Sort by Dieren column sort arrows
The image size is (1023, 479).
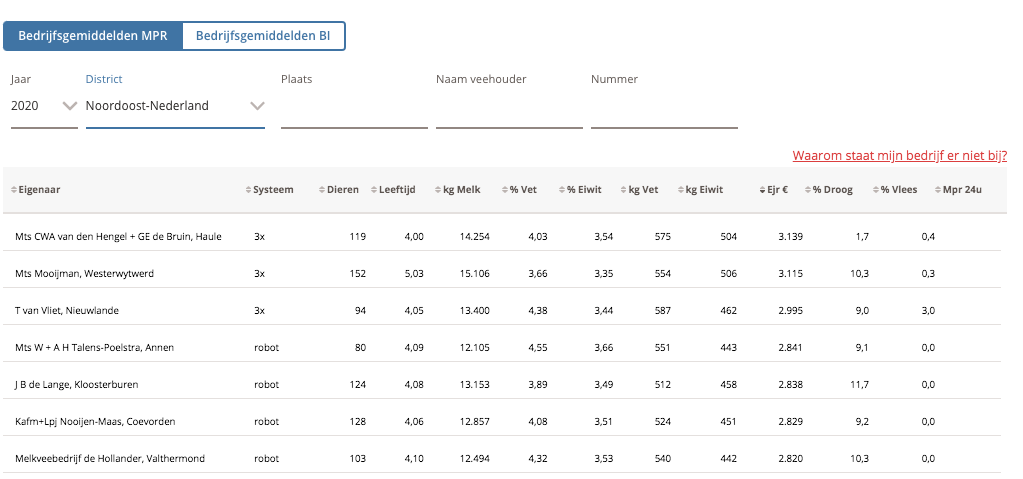tap(321, 190)
